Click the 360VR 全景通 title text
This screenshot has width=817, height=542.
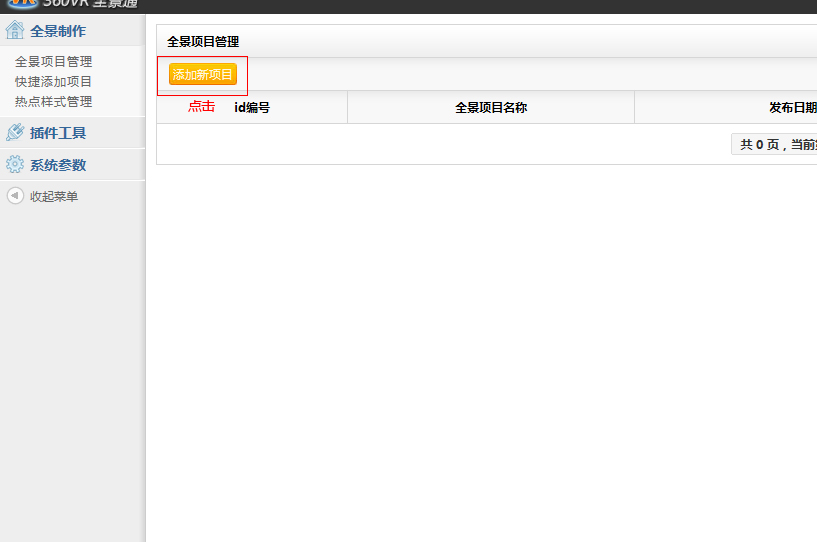pos(90,4)
